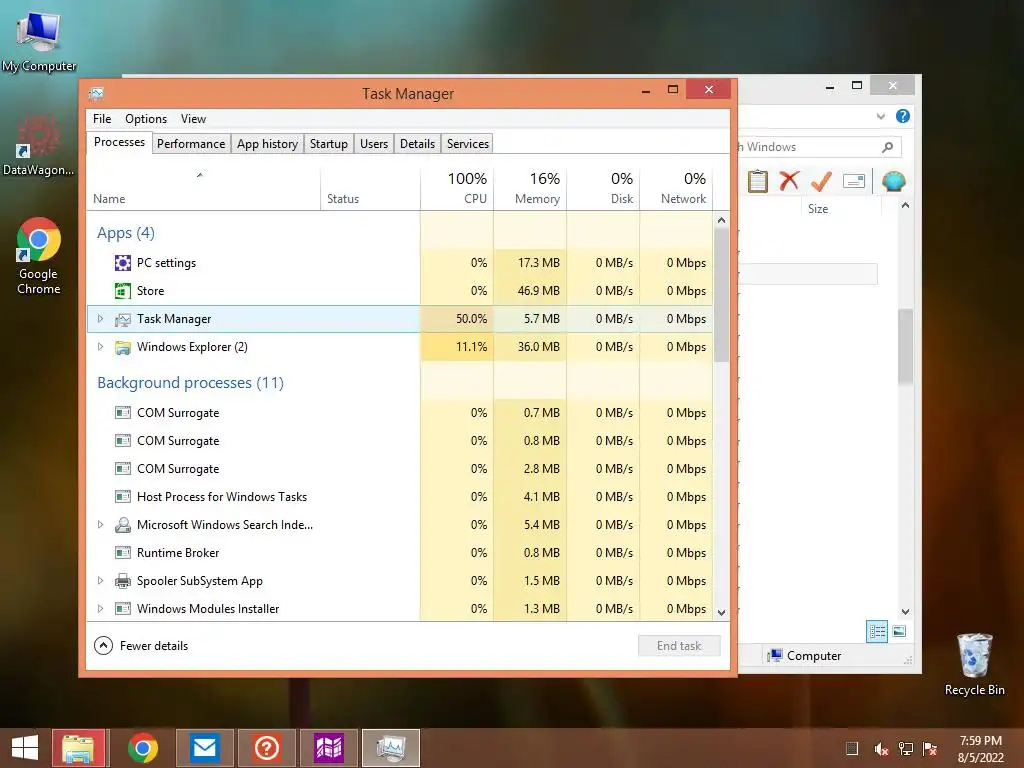Viewport: 1024px width, 768px height.
Task: Open the Recycle Bin
Action: click(974, 664)
